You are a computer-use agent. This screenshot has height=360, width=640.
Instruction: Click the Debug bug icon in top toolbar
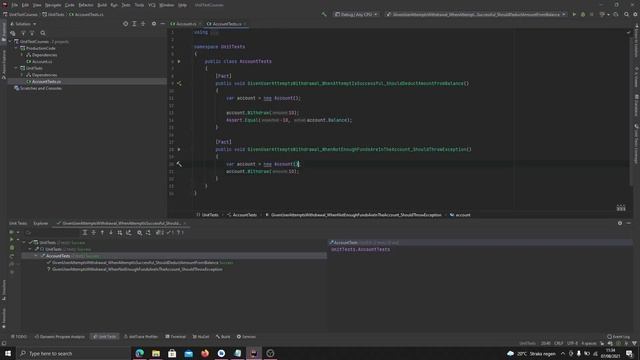583,14
